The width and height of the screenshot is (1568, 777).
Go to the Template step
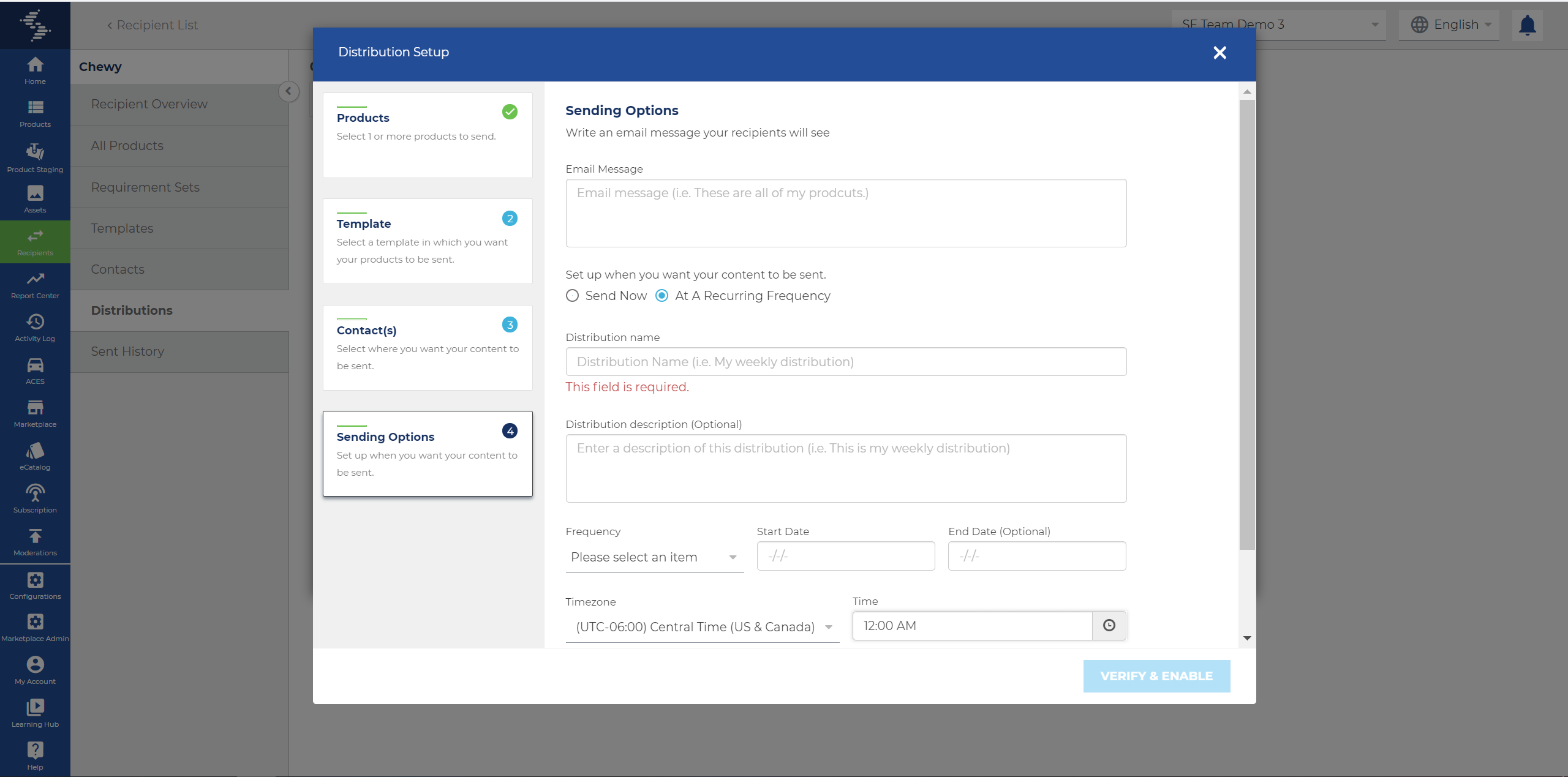(427, 241)
